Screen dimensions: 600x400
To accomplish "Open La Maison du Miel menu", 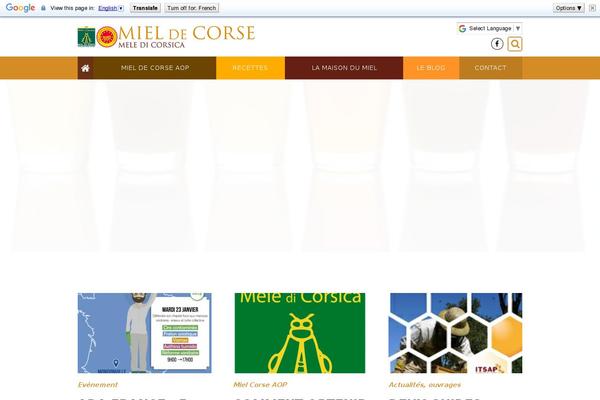I will [344, 68].
